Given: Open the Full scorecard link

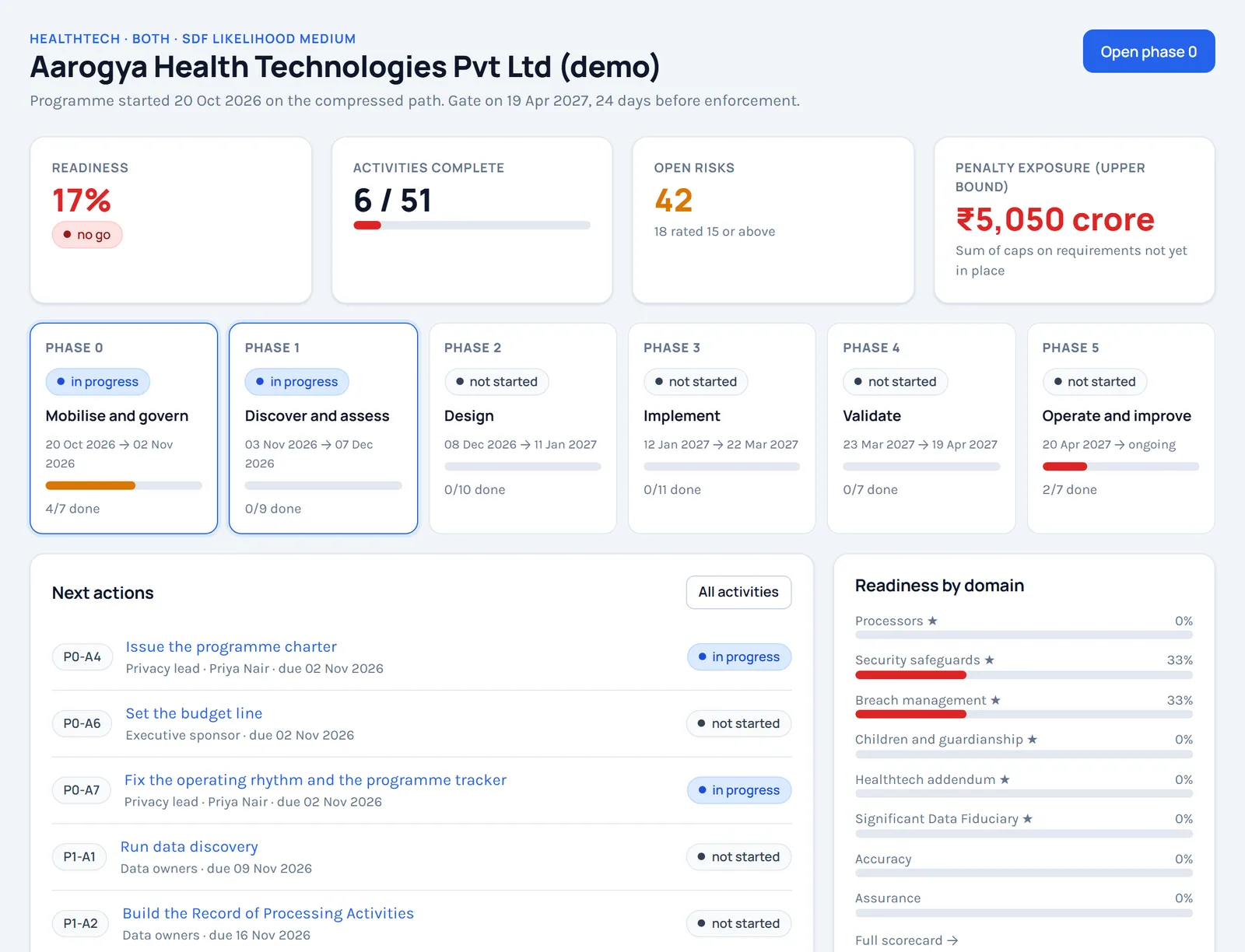Looking at the screenshot, I should [x=907, y=940].
